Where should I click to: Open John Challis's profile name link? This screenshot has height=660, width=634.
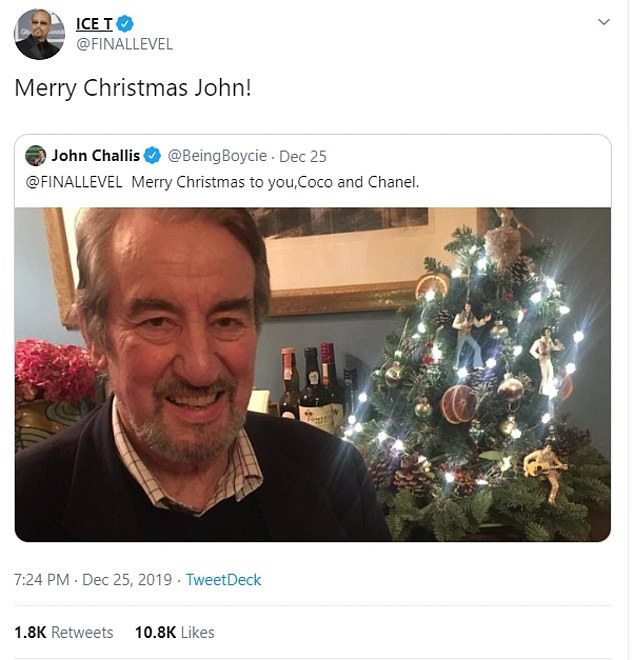(96, 156)
